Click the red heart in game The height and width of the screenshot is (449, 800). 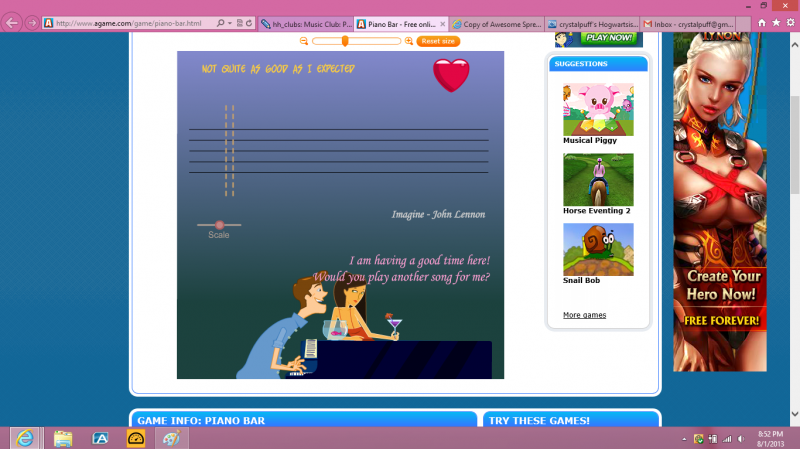tap(451, 75)
